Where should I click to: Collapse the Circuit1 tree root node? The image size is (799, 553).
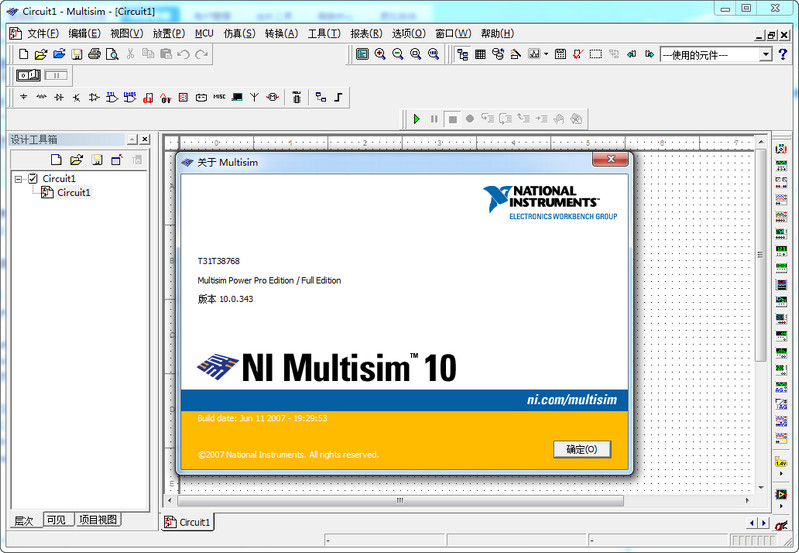[19, 179]
